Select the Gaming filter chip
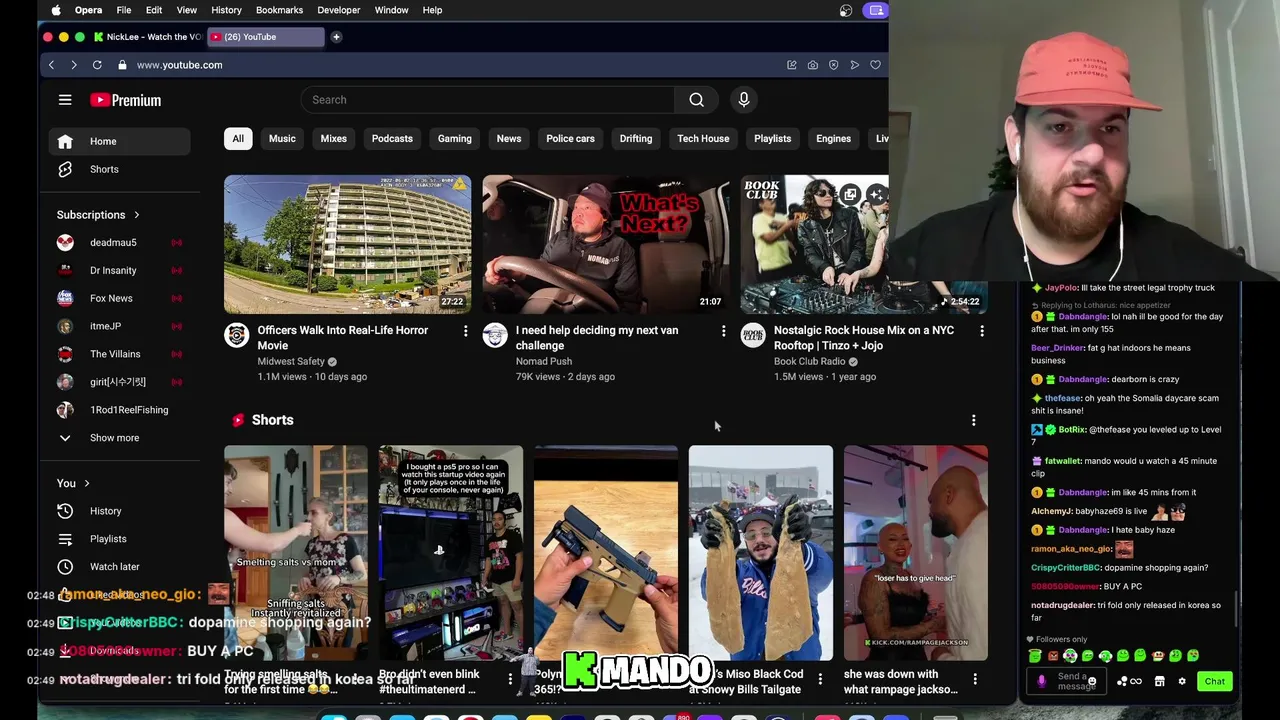 [454, 139]
